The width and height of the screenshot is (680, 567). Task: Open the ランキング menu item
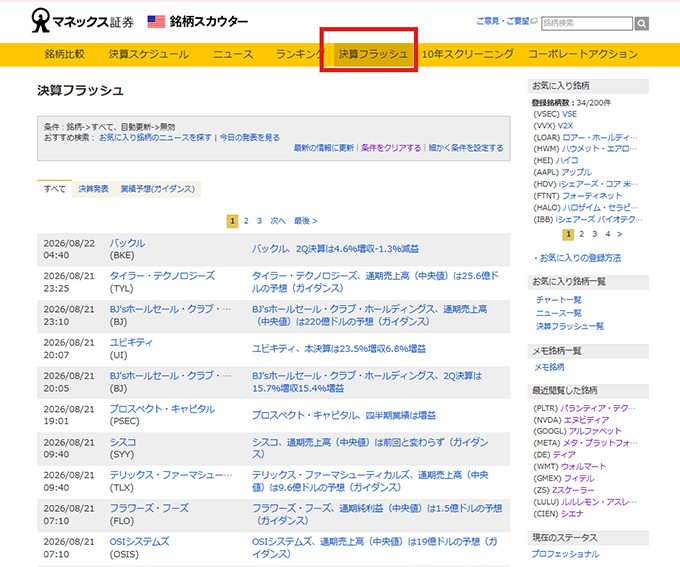(x=300, y=54)
